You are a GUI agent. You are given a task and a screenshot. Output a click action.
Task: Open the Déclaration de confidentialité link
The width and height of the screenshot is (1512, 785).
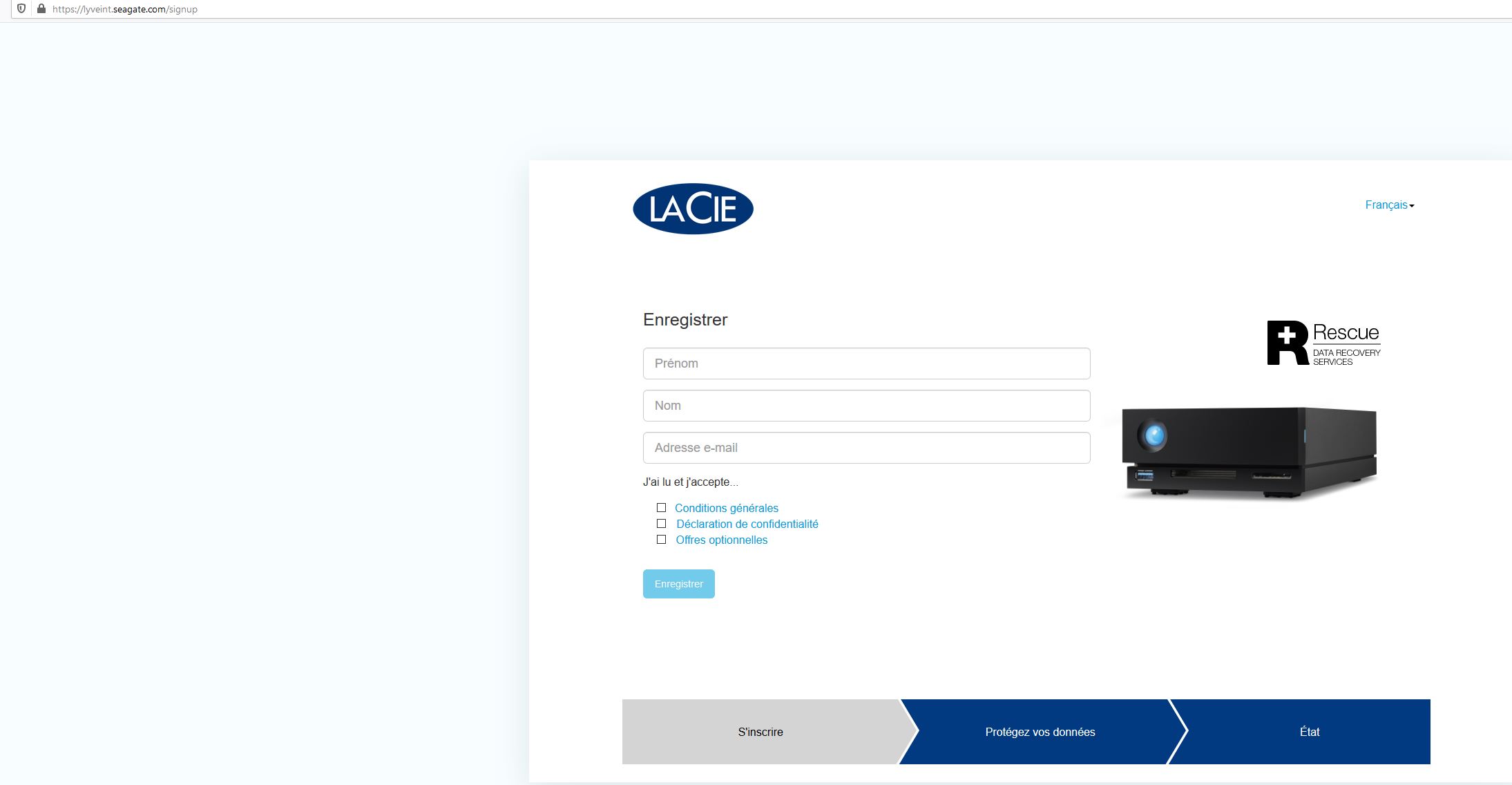point(747,524)
